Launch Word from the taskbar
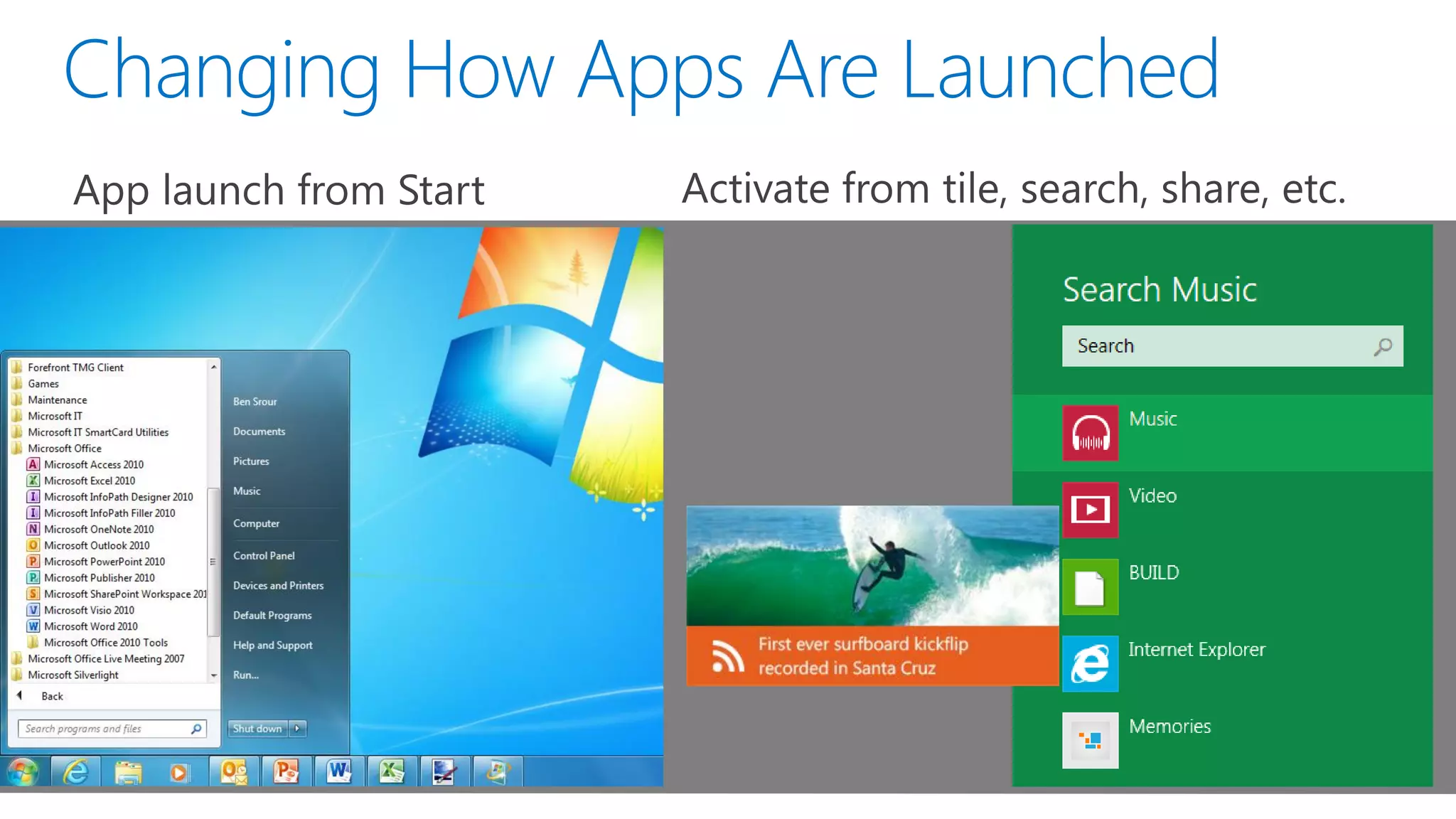The image size is (1456, 819). tap(339, 772)
